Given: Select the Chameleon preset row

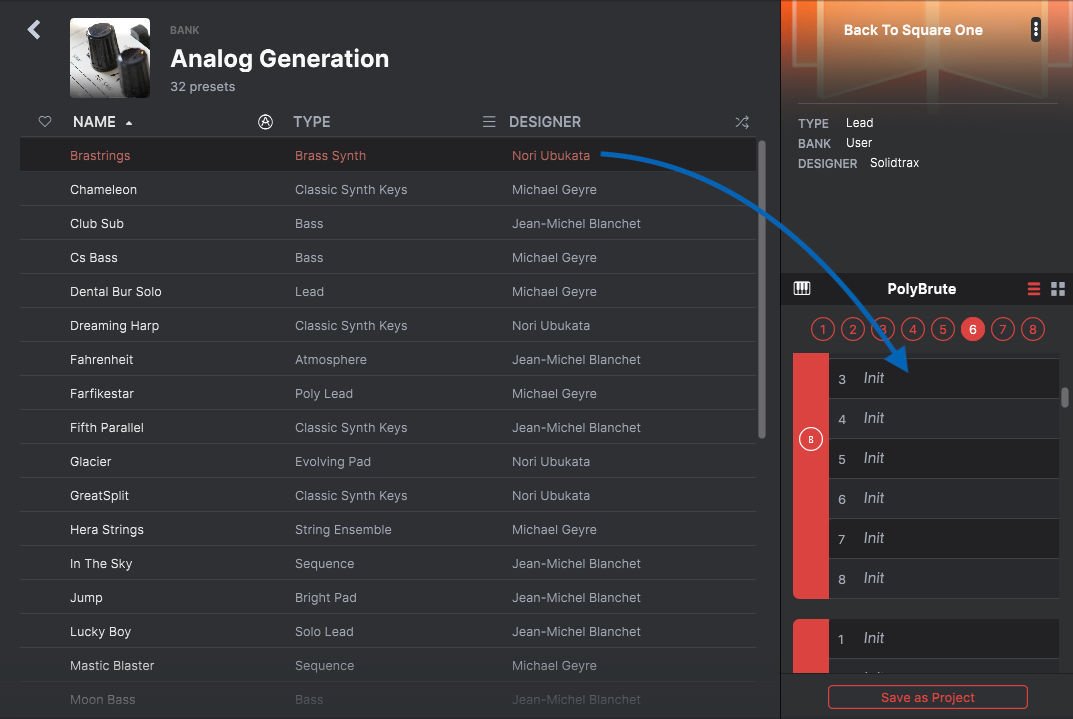Looking at the screenshot, I should click(388, 189).
